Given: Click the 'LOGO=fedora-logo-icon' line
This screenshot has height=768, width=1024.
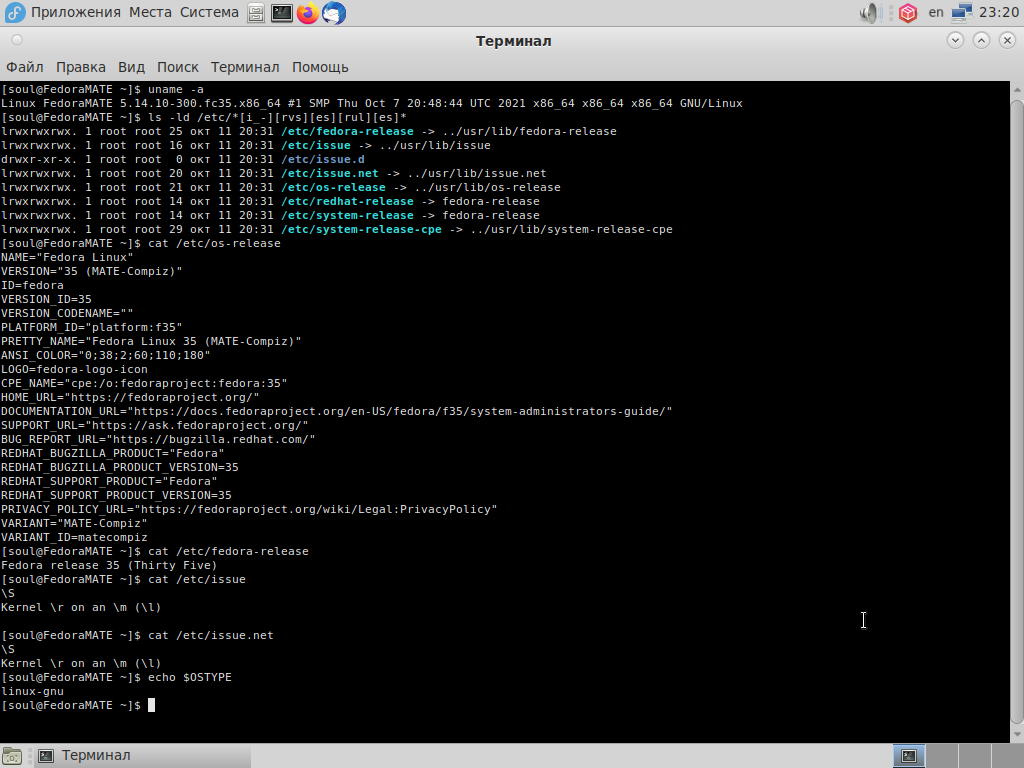Looking at the screenshot, I should (x=74, y=369).
